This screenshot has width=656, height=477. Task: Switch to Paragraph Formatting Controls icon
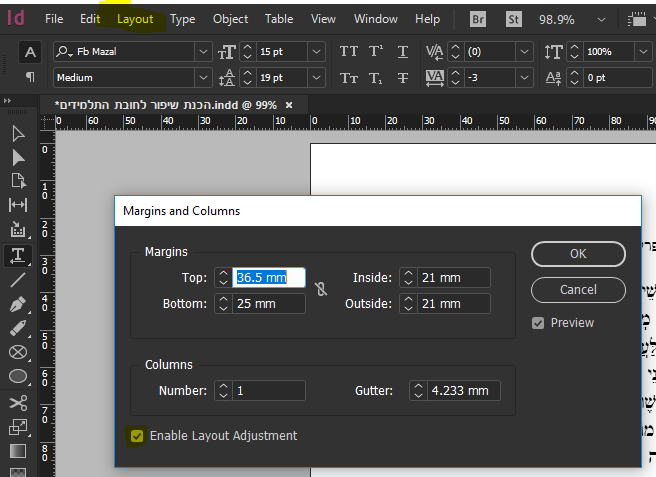[x=30, y=77]
